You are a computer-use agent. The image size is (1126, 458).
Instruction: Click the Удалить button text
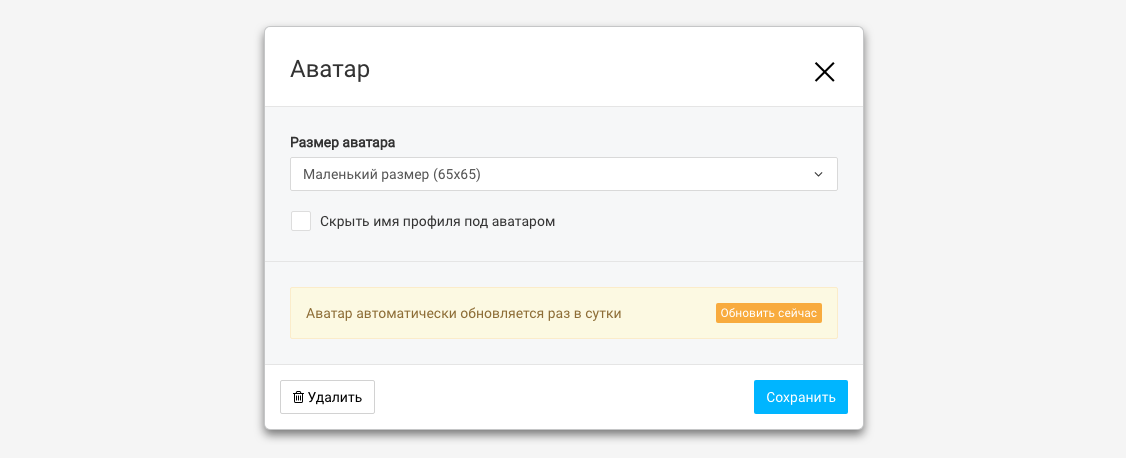click(x=335, y=397)
